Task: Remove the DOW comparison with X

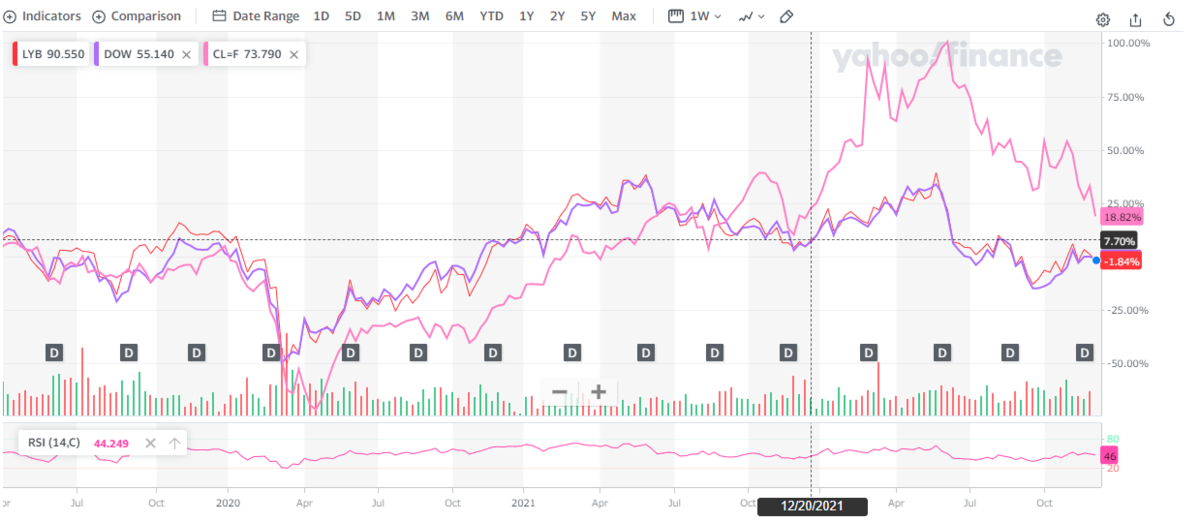Action: coord(186,55)
